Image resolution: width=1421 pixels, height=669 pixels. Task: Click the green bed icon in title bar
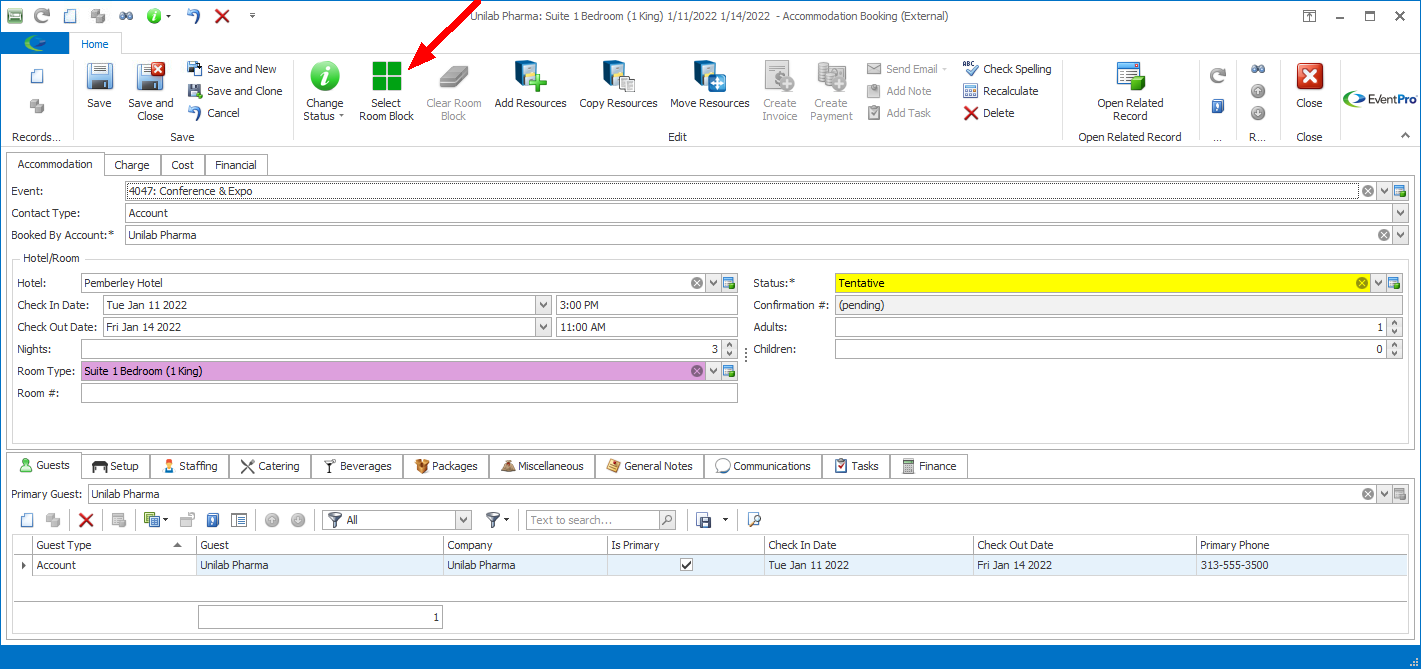point(15,16)
